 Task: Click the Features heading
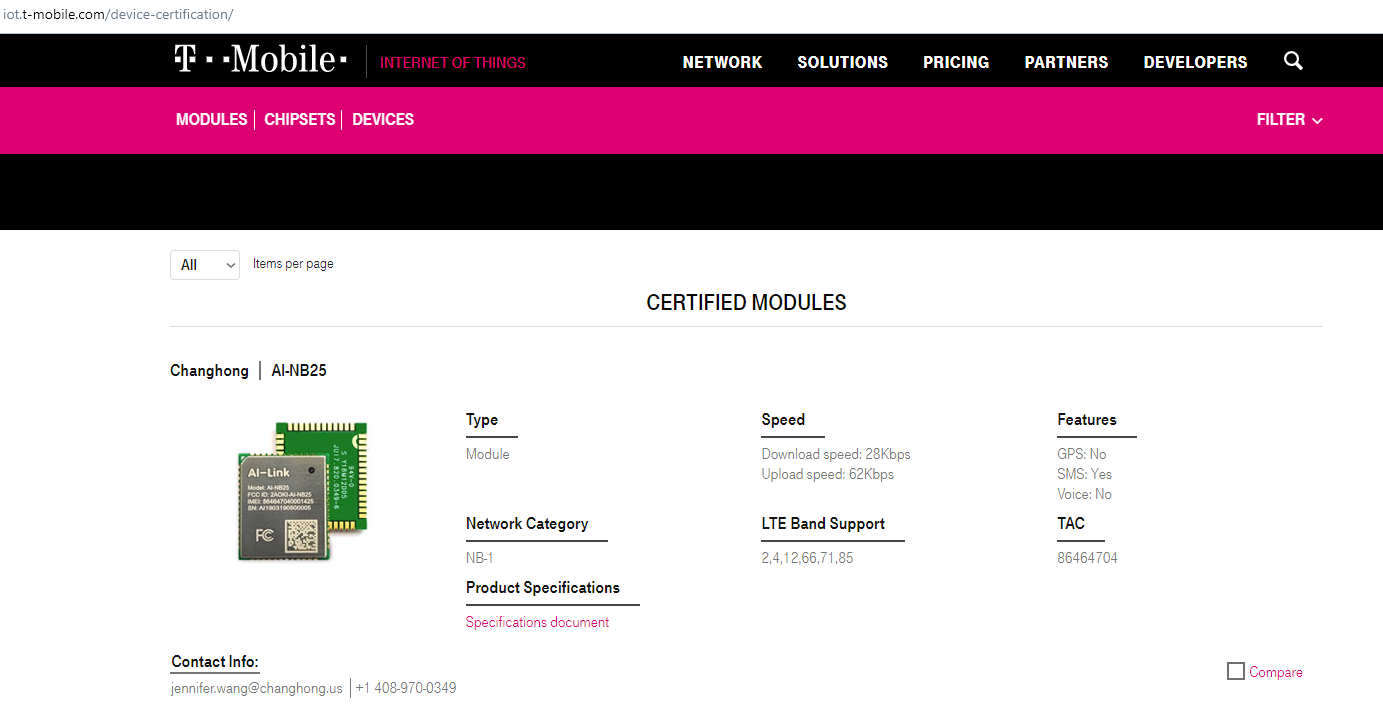pyautogui.click(x=1087, y=419)
